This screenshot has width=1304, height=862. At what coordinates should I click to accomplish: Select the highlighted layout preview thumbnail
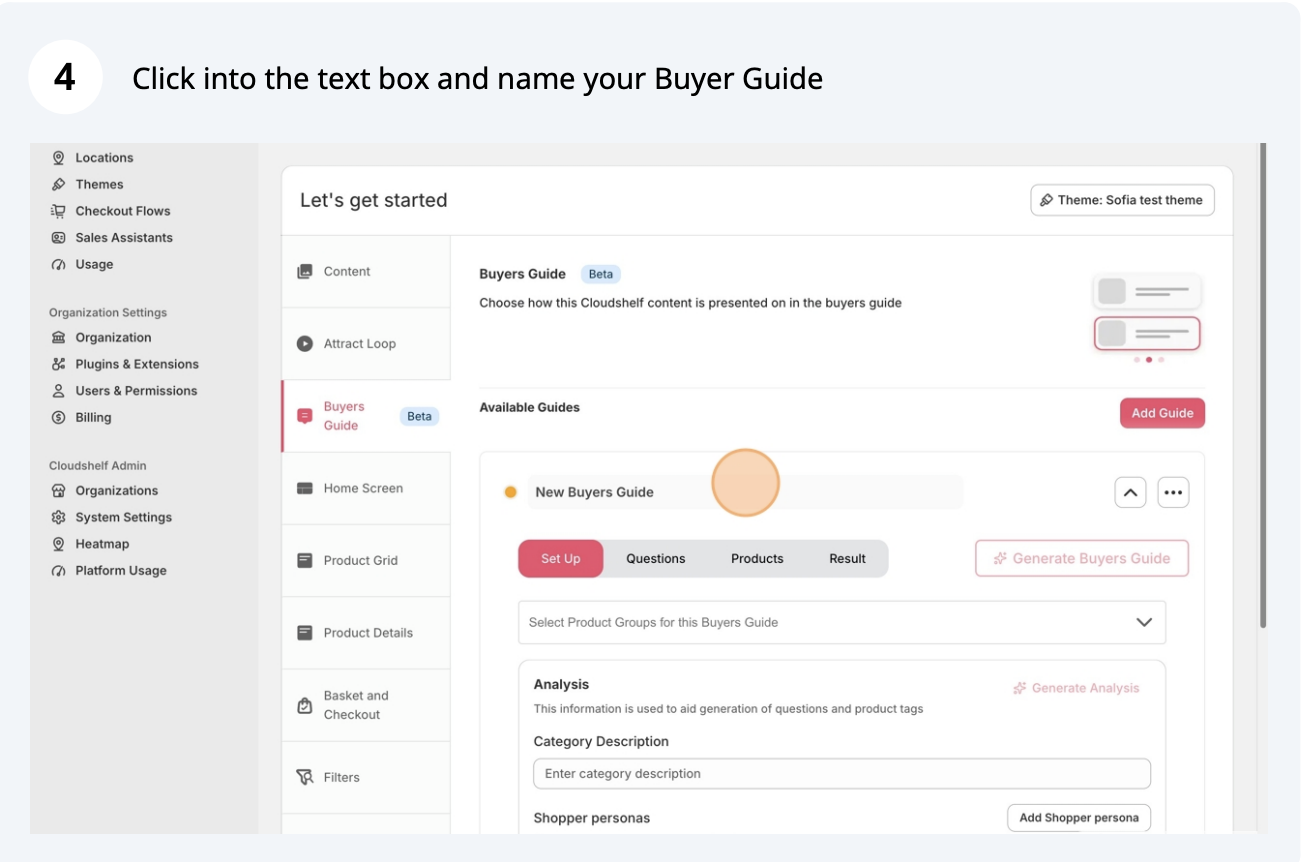pos(1147,333)
